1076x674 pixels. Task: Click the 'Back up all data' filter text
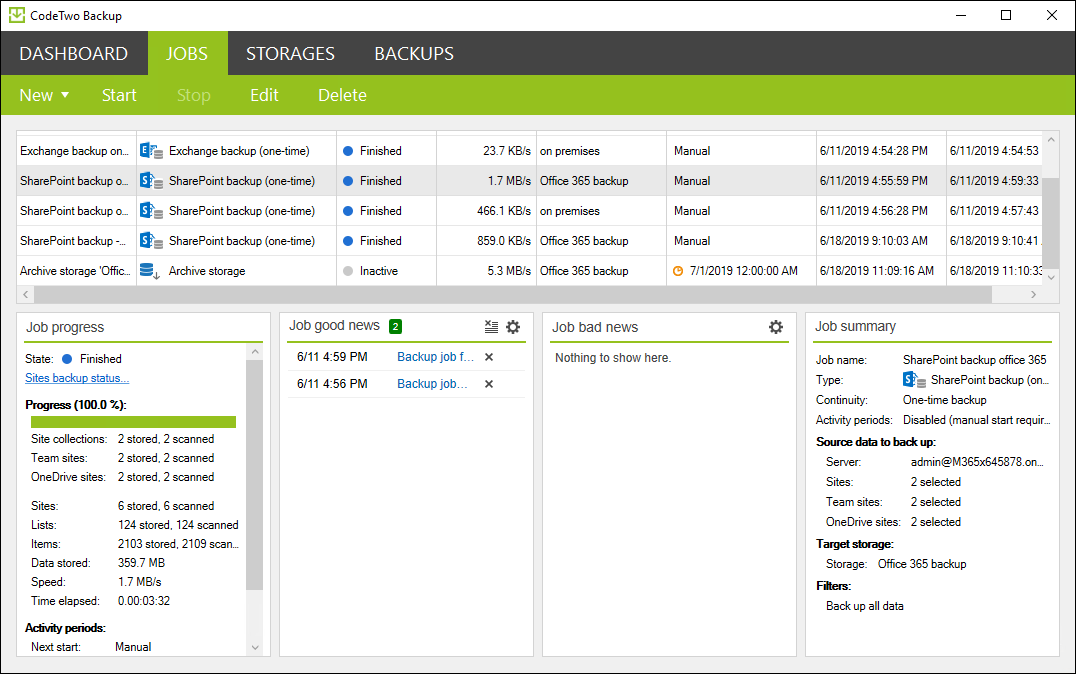coord(865,606)
